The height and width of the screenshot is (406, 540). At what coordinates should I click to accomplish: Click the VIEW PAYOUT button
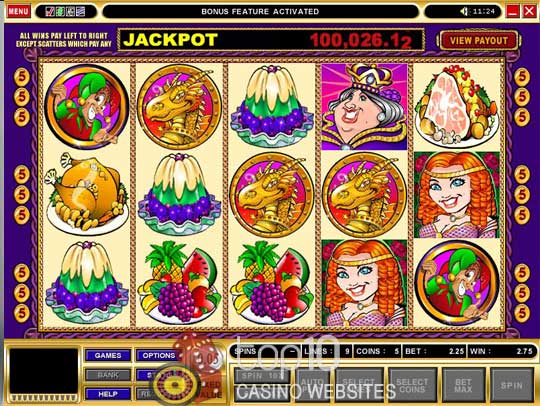pos(478,41)
